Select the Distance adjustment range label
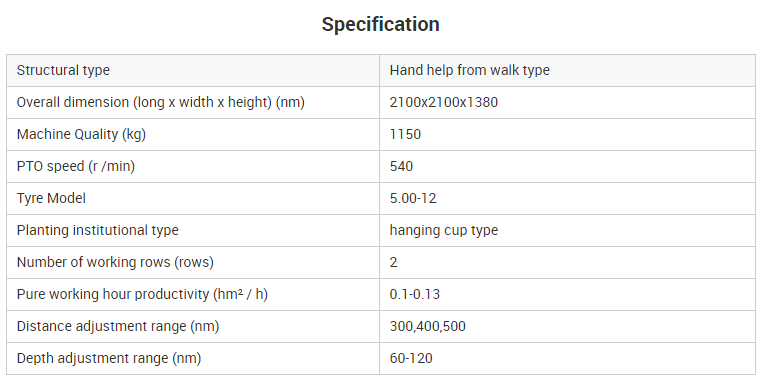The width and height of the screenshot is (761, 383). [118, 326]
